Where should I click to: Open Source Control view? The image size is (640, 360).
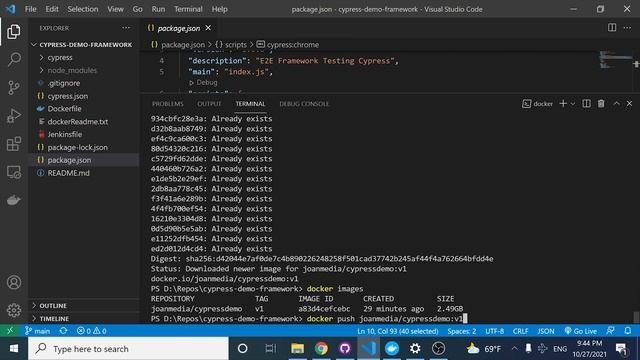(13, 87)
